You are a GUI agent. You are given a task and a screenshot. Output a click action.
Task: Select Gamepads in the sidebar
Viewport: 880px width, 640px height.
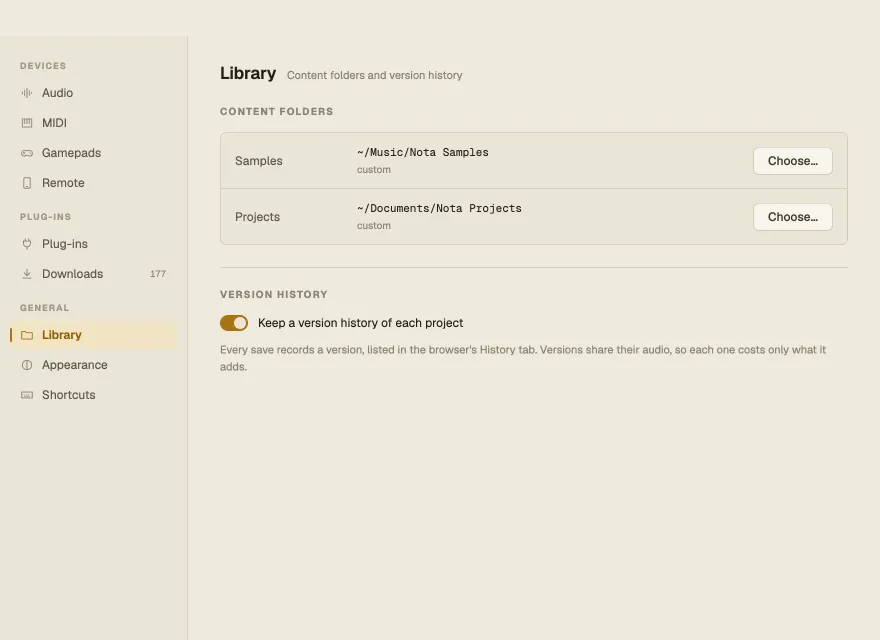pyautogui.click(x=93, y=153)
